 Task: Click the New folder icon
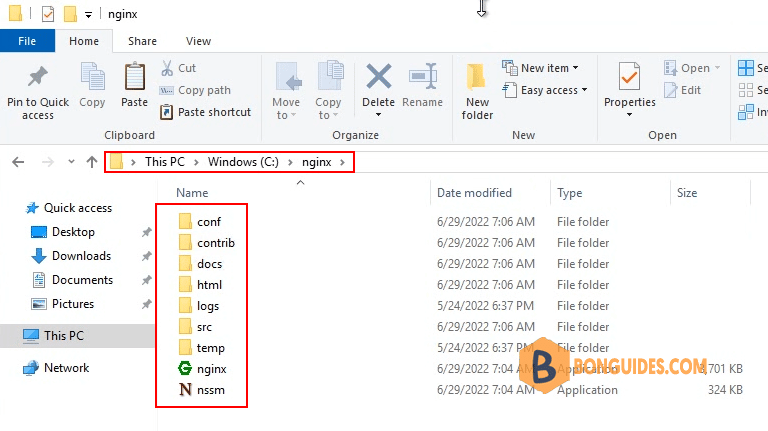click(x=476, y=77)
